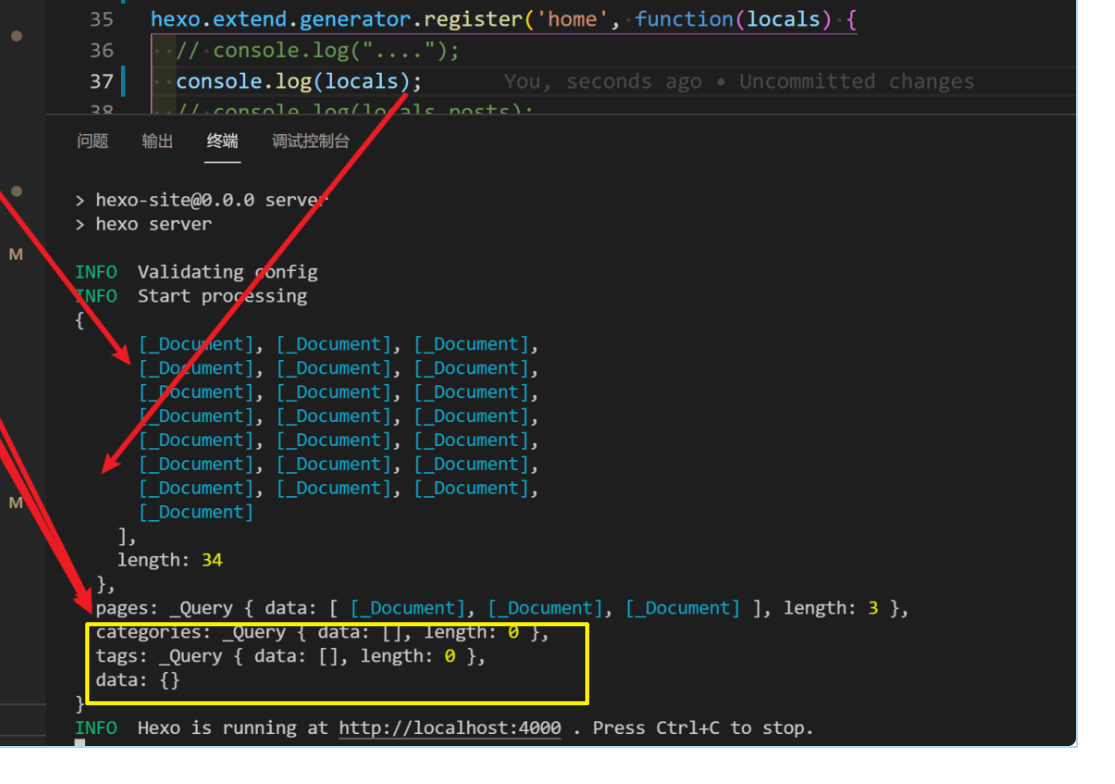
Task: Click the 'Start processing' log line
Action: pyautogui.click(x=223, y=296)
